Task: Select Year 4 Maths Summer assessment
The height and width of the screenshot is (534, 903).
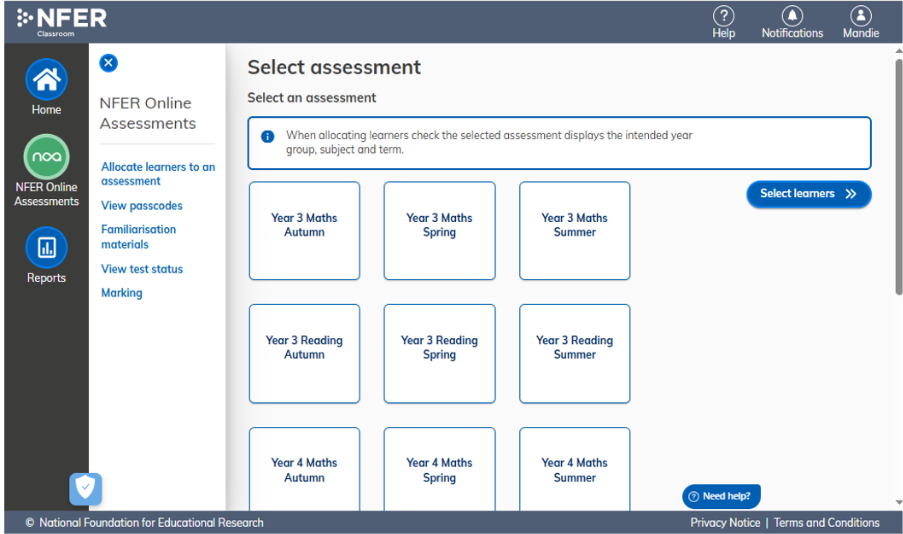Action: 575,469
